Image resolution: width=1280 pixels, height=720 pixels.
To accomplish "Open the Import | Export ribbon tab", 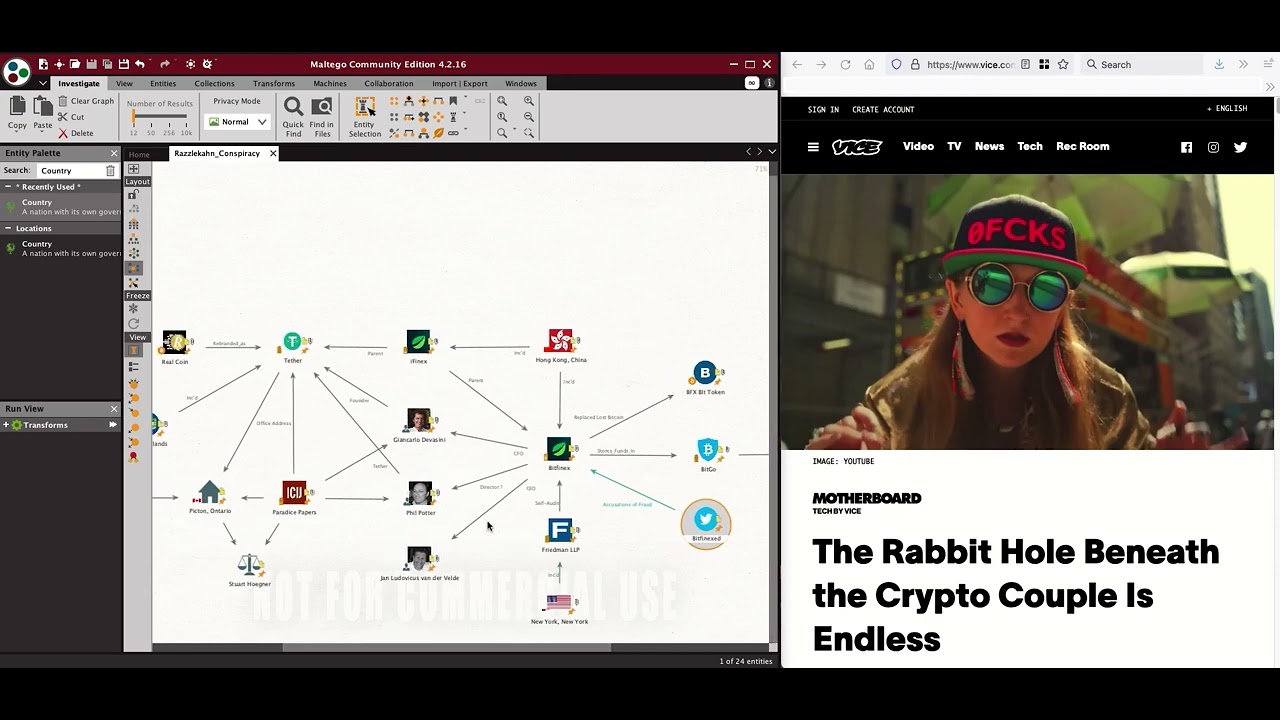I will pos(460,84).
